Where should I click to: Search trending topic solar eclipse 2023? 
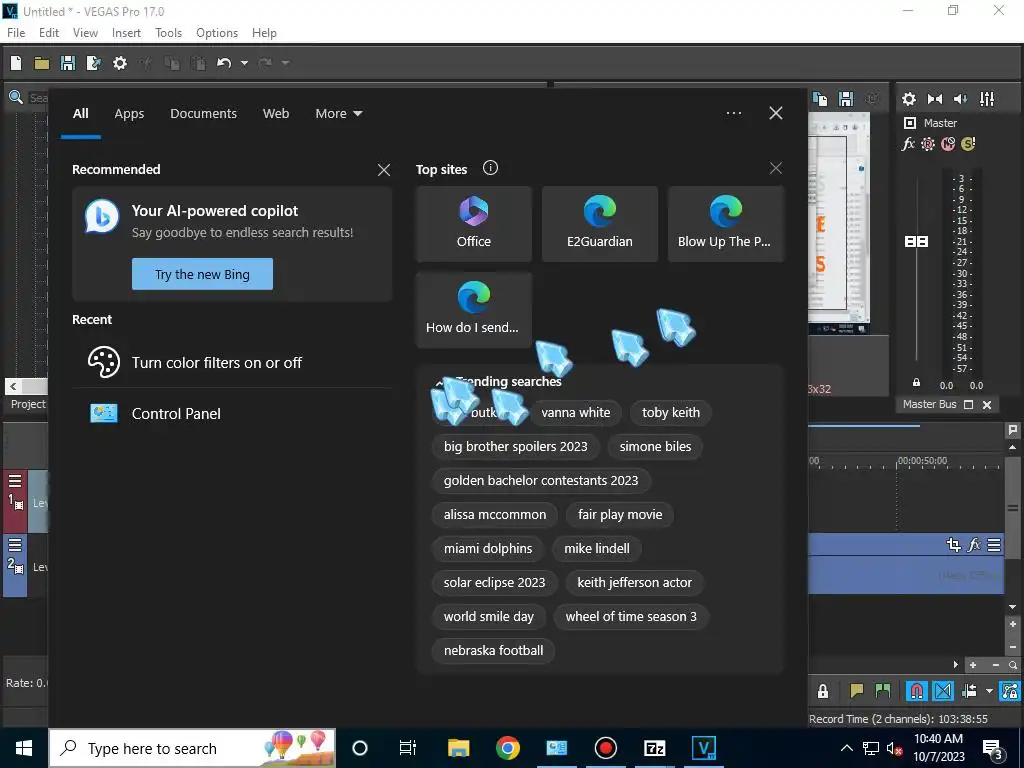494,583
